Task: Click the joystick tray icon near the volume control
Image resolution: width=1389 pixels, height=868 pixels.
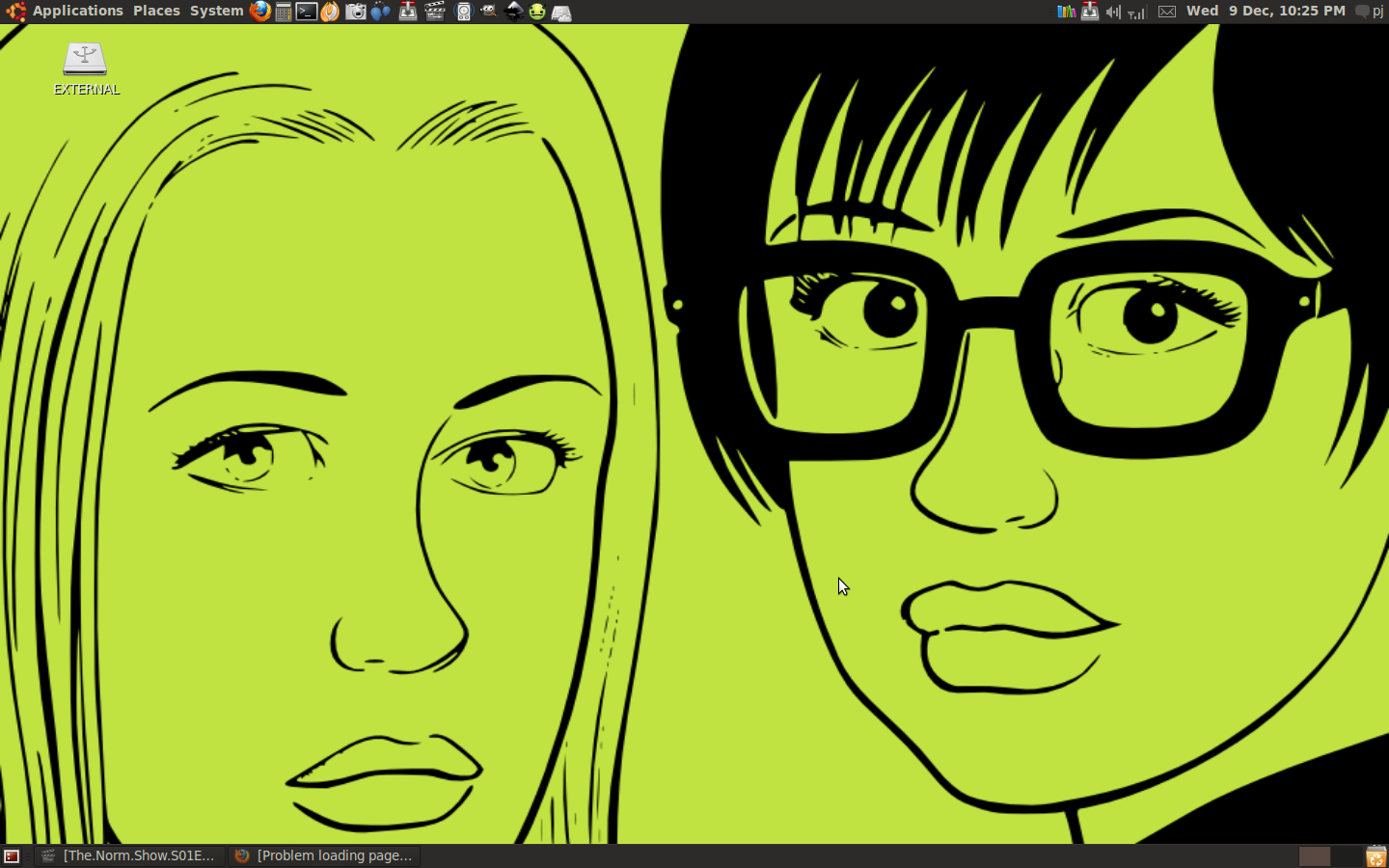Action: 1090,12
